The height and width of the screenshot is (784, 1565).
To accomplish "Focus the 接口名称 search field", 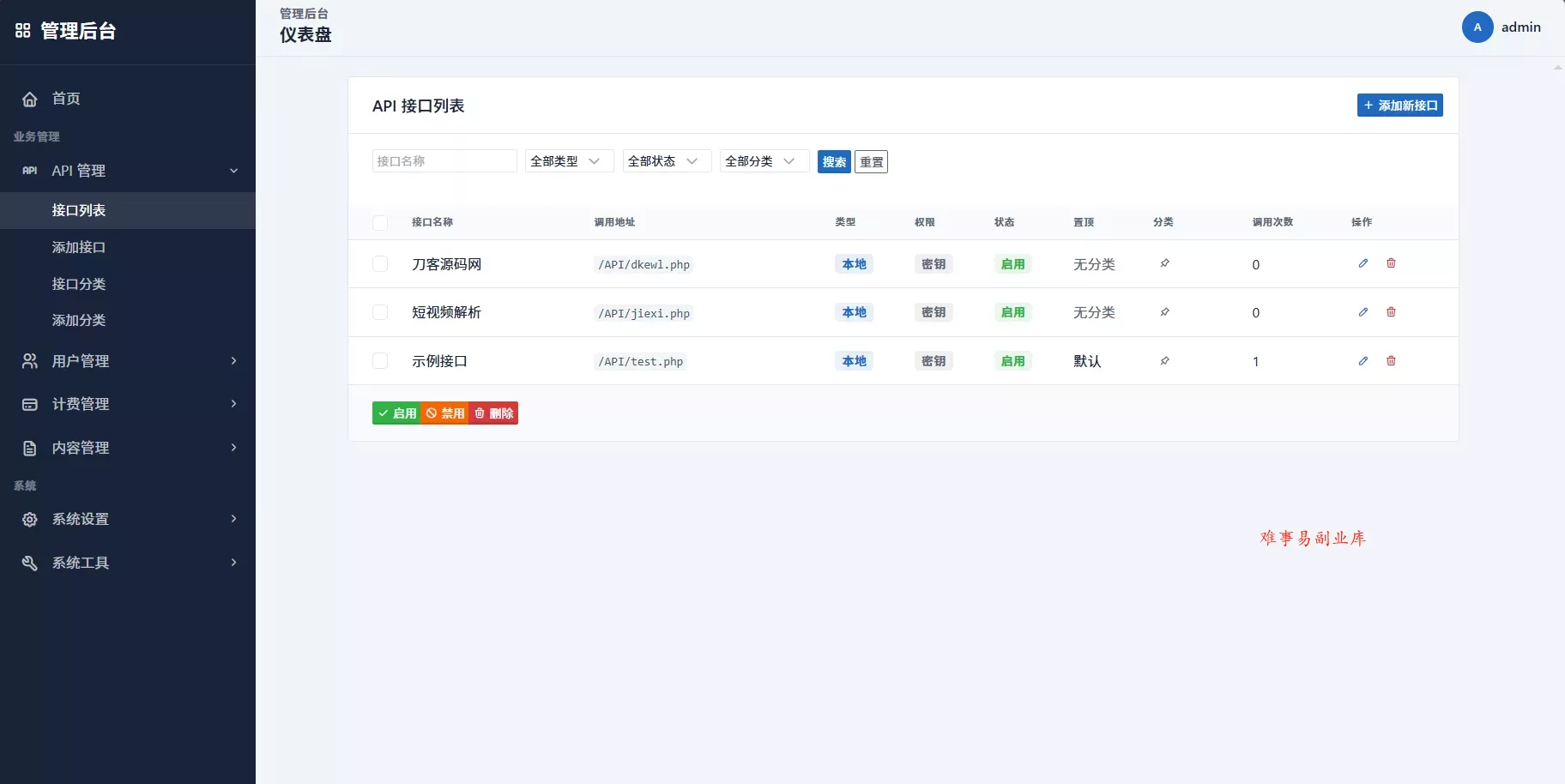I will (x=444, y=161).
